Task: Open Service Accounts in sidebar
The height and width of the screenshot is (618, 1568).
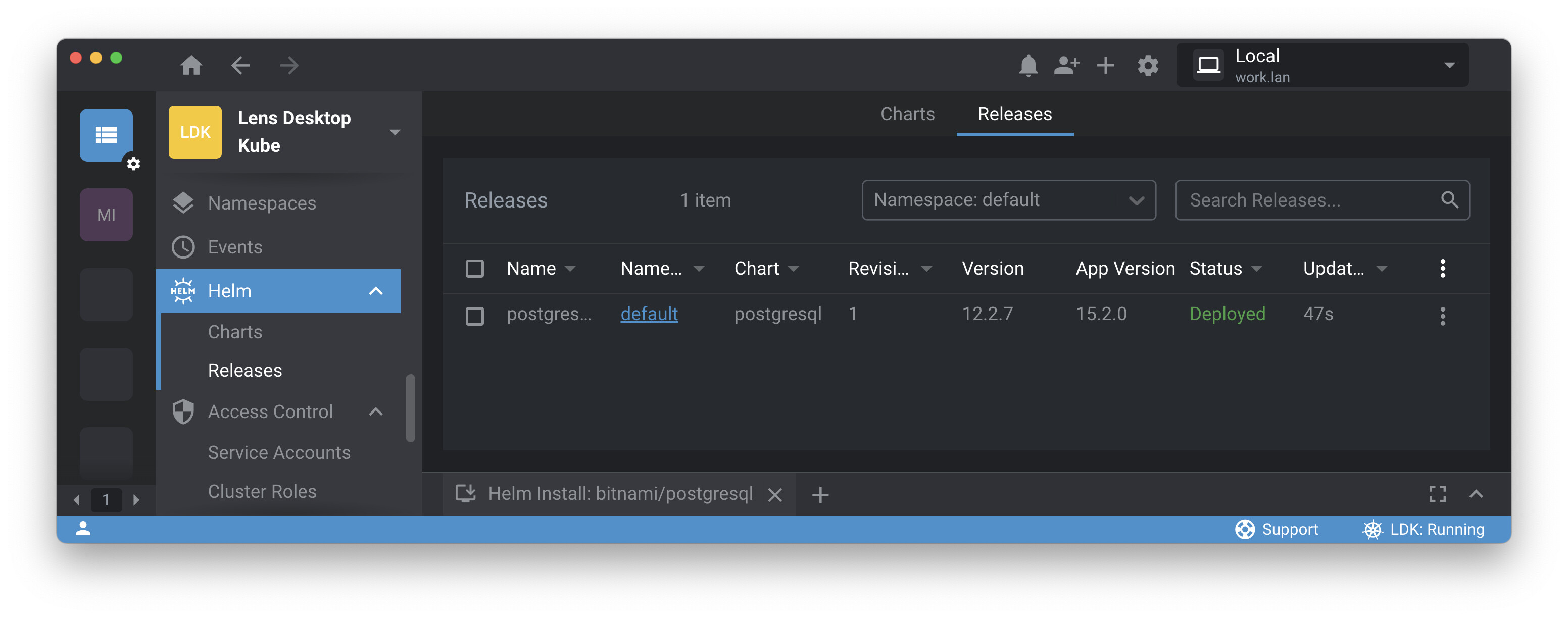Action: pos(279,452)
